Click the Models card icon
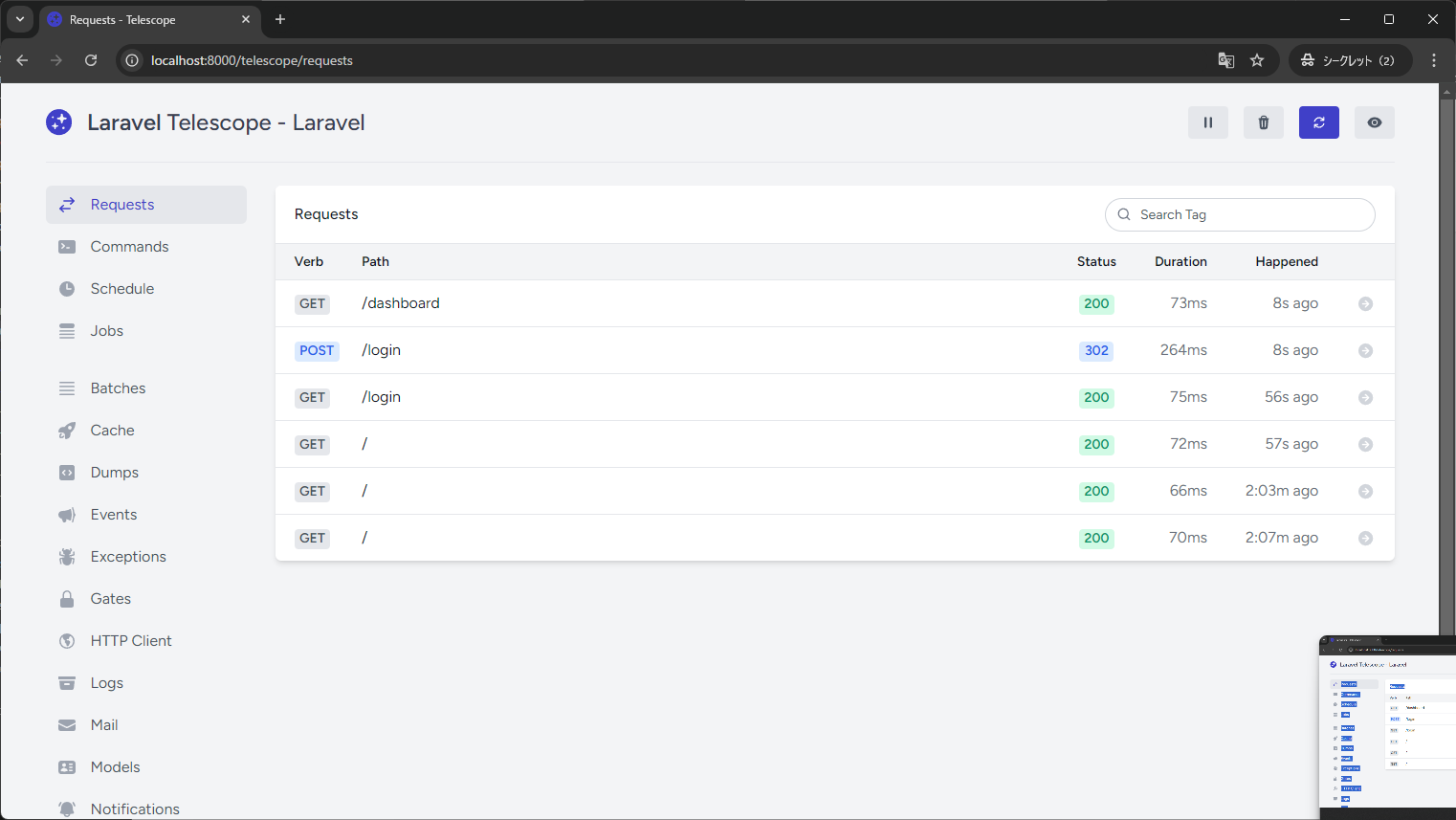The image size is (1456, 820). click(67, 767)
